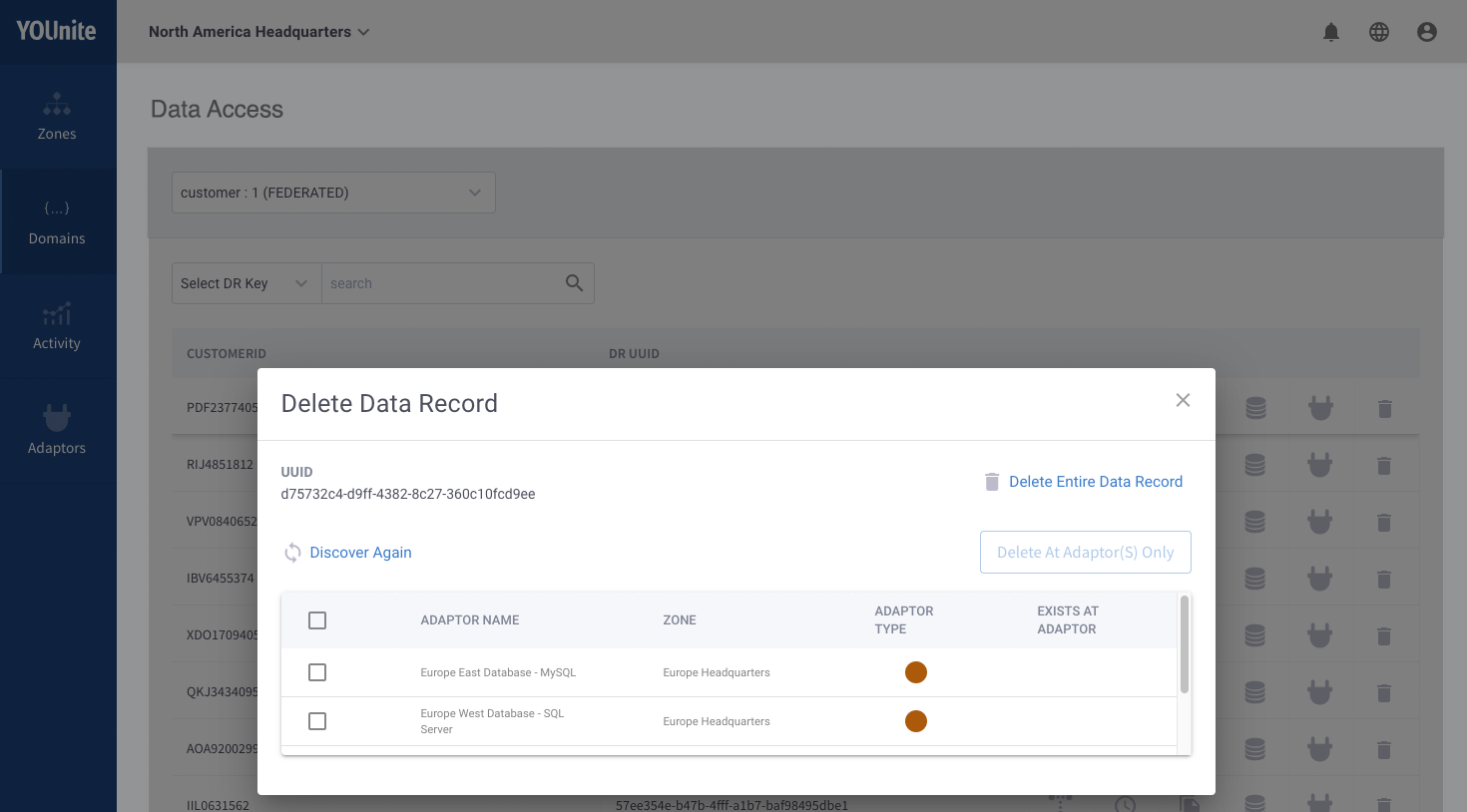Open adaptor plug icon for row PDF2377405
Image resolution: width=1467 pixels, height=812 pixels.
point(1320,408)
